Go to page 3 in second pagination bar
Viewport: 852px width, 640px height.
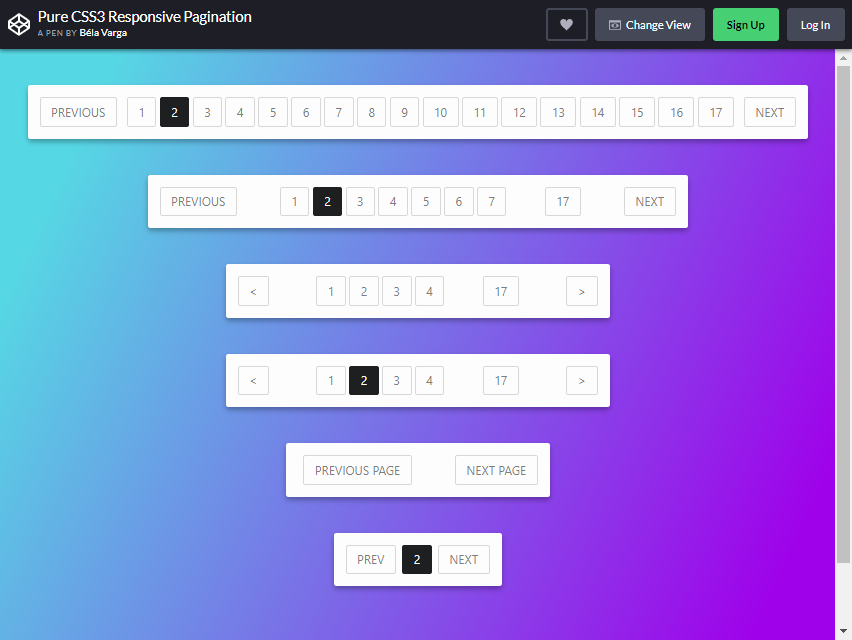click(x=360, y=202)
